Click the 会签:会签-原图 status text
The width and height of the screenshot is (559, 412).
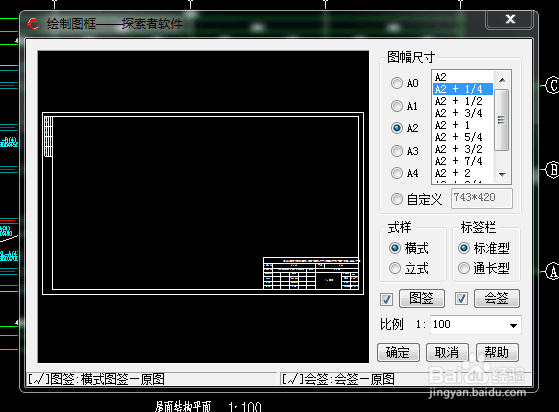click(x=338, y=379)
